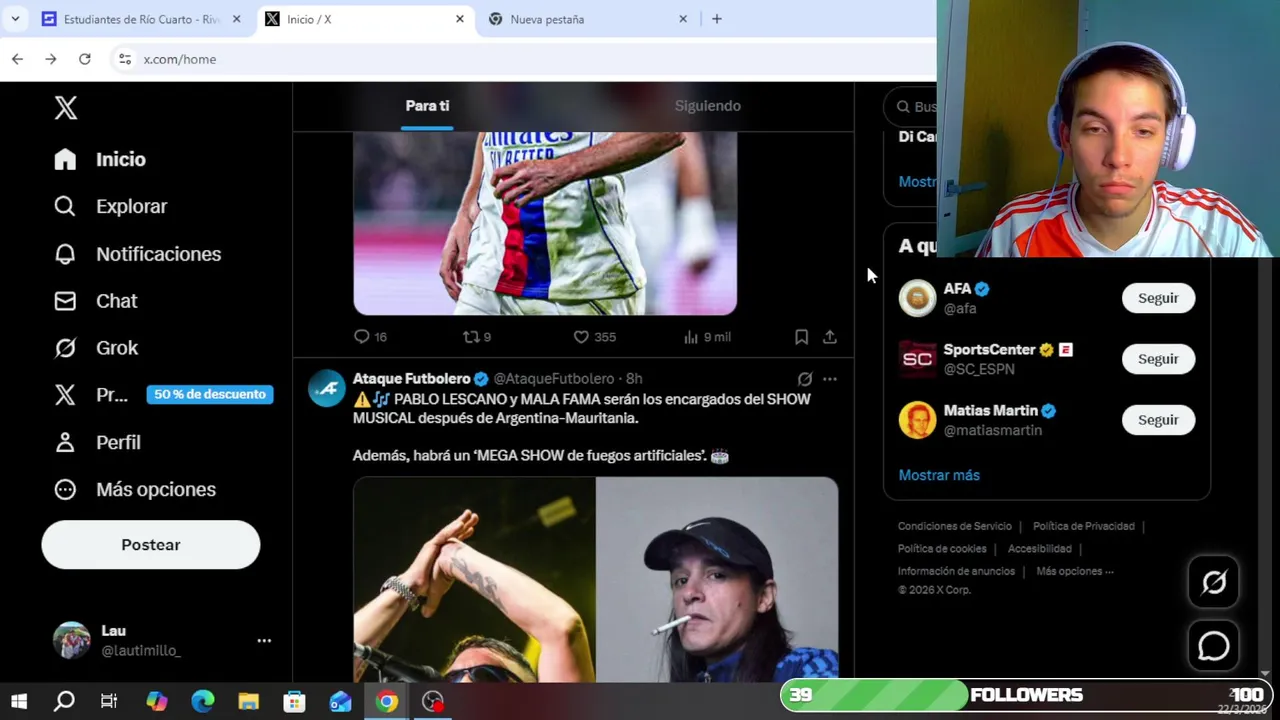Viewport: 1280px width, 720px height.
Task: Open the SportsCenter profile avatar
Action: [917, 359]
